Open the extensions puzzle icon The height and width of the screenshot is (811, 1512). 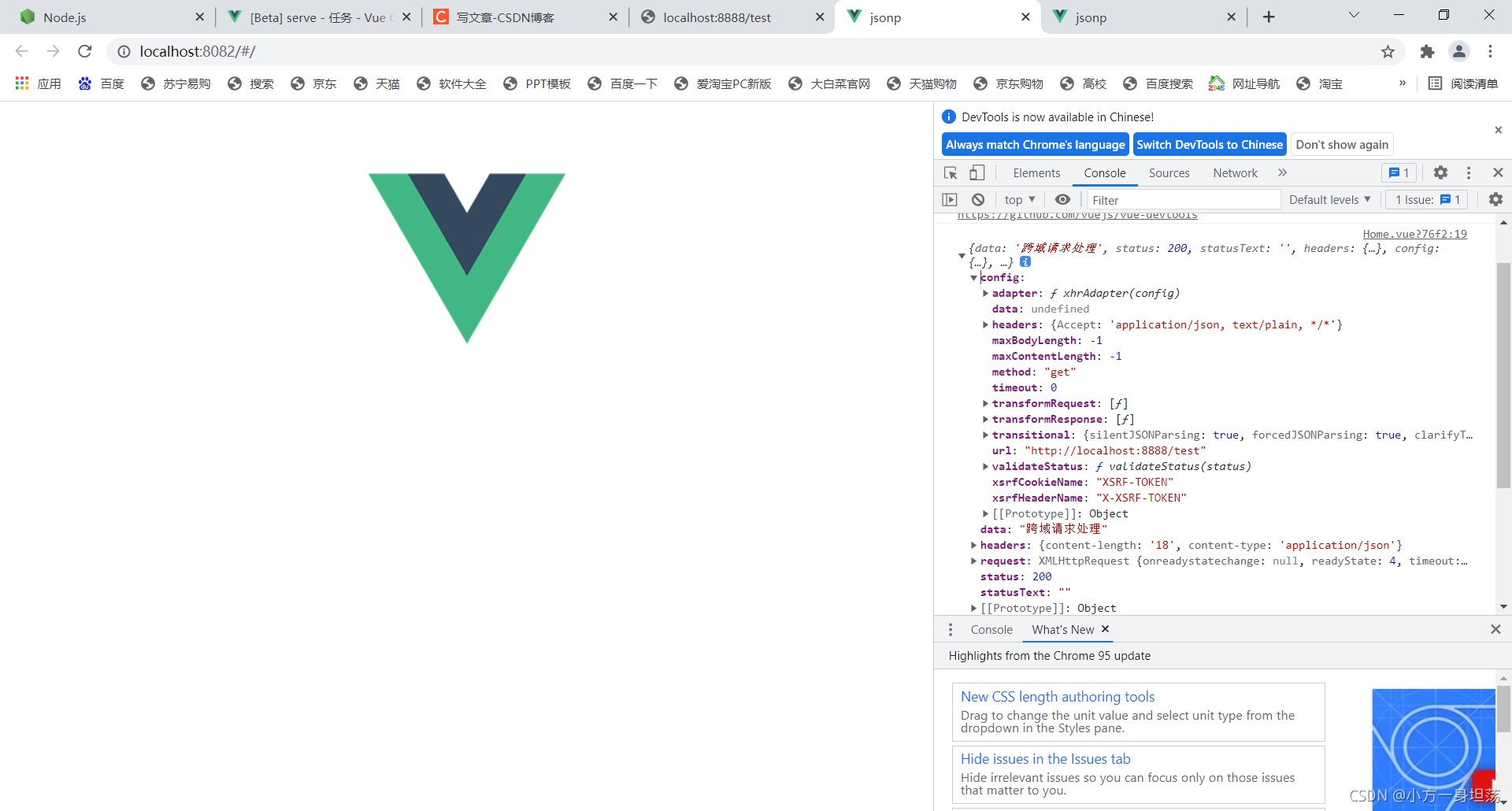click(1427, 52)
